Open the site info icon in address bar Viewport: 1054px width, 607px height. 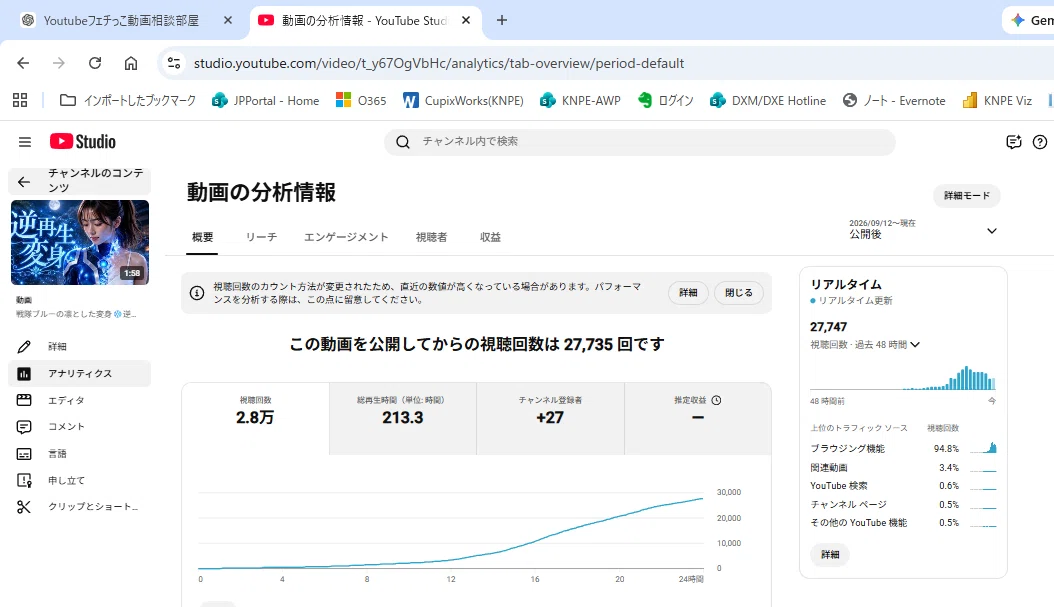pyautogui.click(x=174, y=63)
